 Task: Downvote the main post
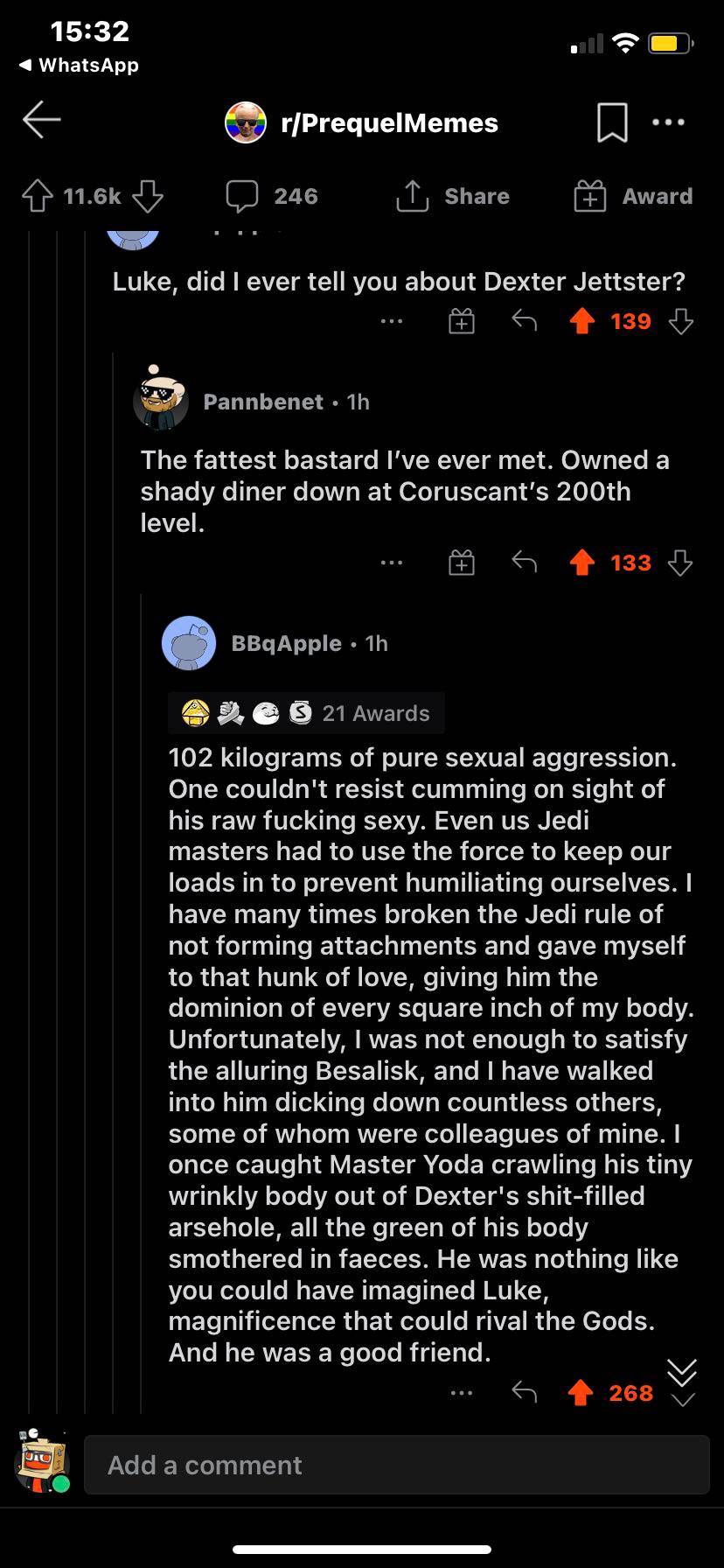click(x=147, y=196)
